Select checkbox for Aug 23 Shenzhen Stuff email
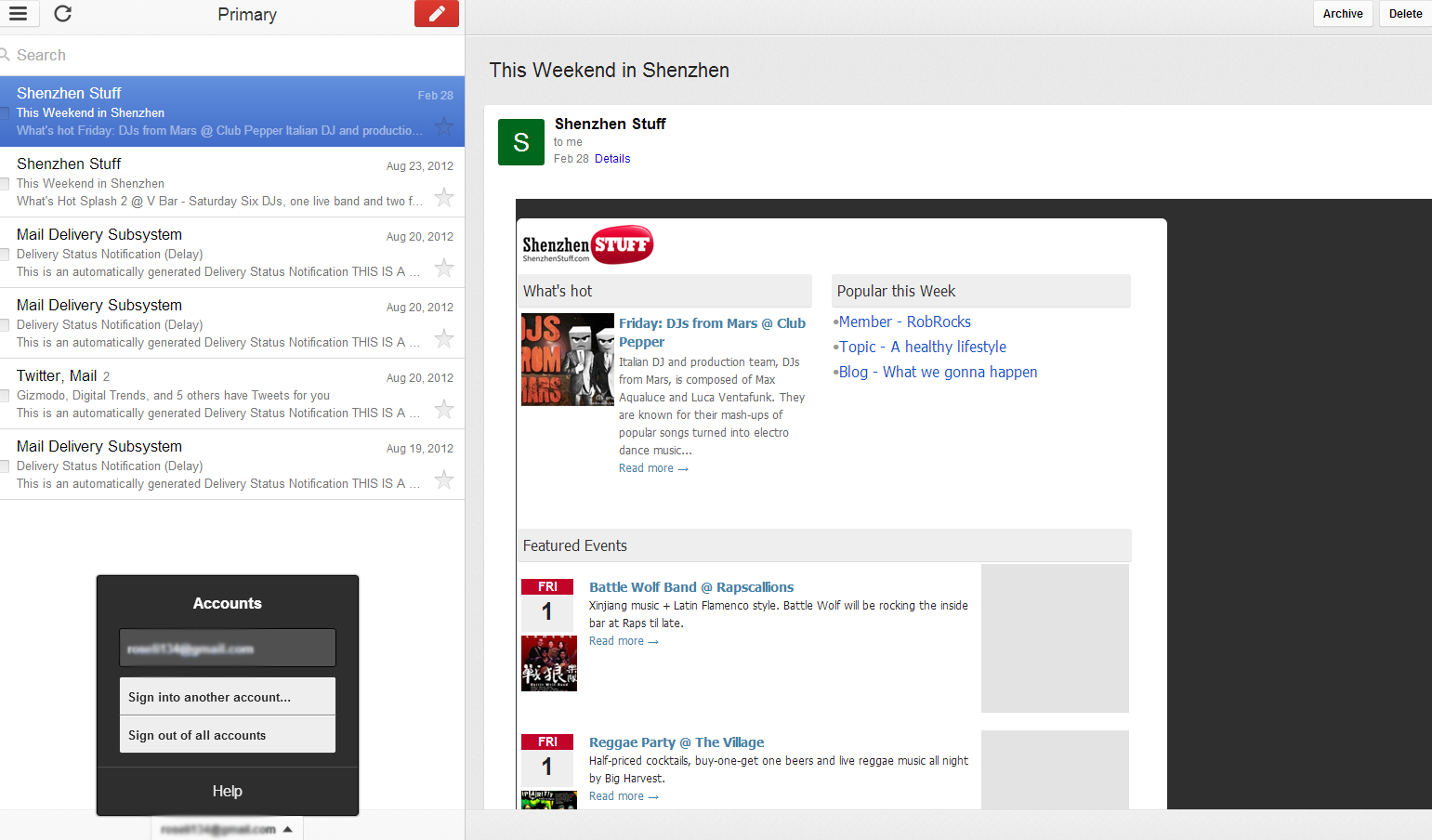This screenshot has width=1432, height=840. click(5, 183)
